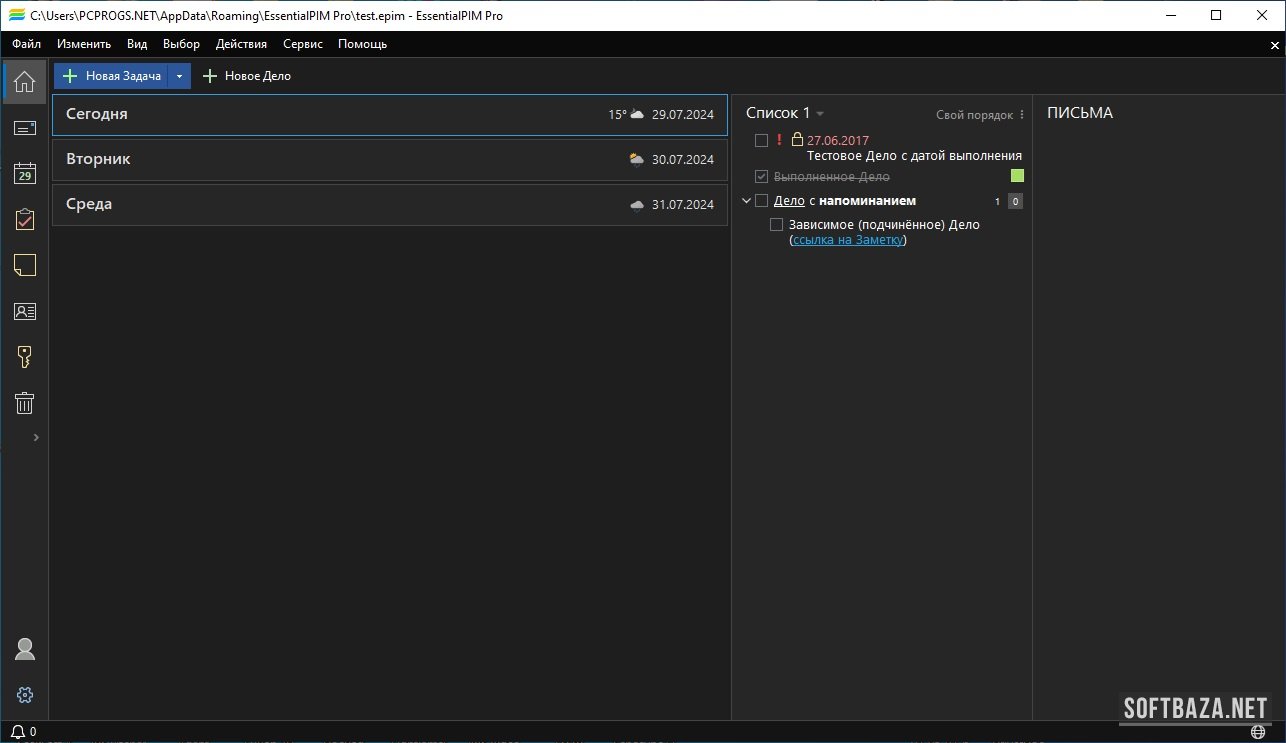Image resolution: width=1286 pixels, height=743 pixels.
Task: Open the Tasks clipboard icon
Action: pyautogui.click(x=25, y=220)
